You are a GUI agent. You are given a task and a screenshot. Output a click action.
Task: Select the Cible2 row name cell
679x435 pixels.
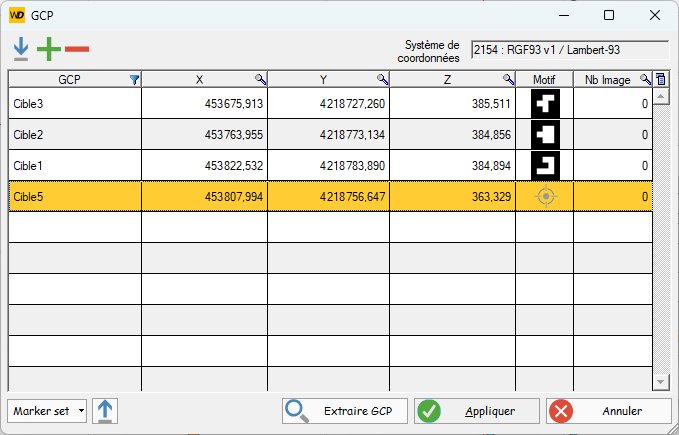pyautogui.click(x=75, y=134)
